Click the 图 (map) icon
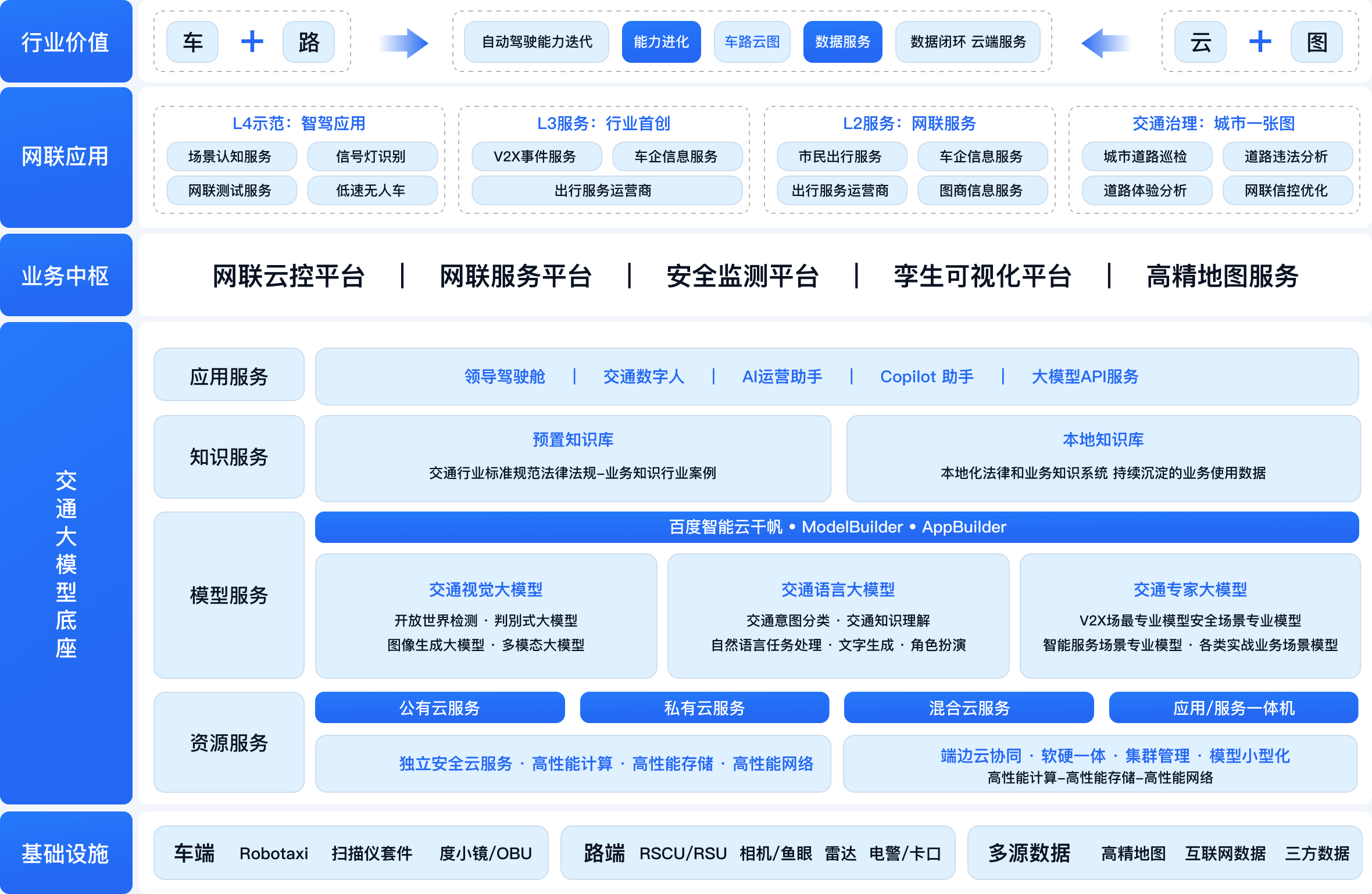Viewport: 1372px width, 894px height. click(1317, 41)
